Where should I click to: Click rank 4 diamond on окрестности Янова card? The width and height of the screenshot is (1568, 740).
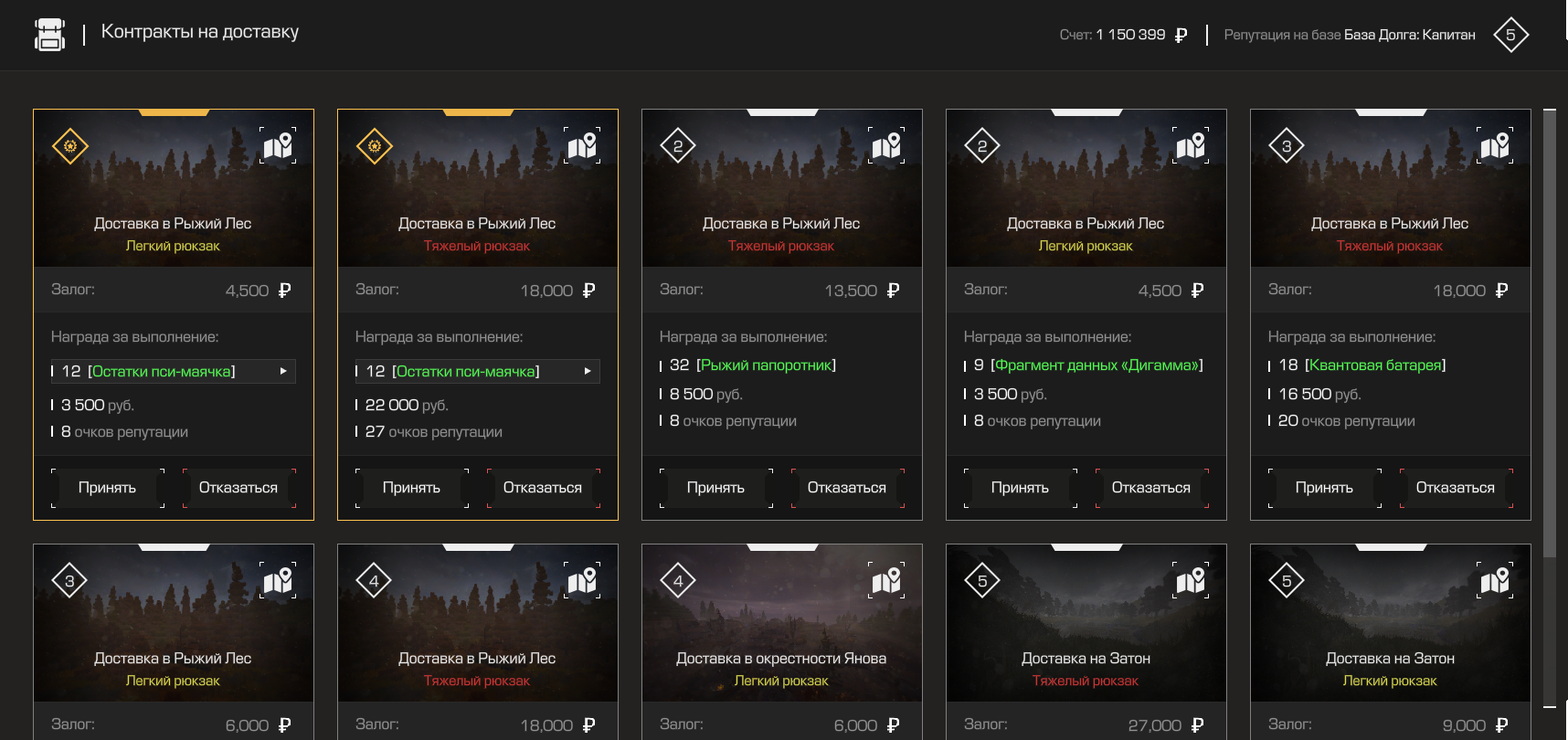[x=678, y=581]
